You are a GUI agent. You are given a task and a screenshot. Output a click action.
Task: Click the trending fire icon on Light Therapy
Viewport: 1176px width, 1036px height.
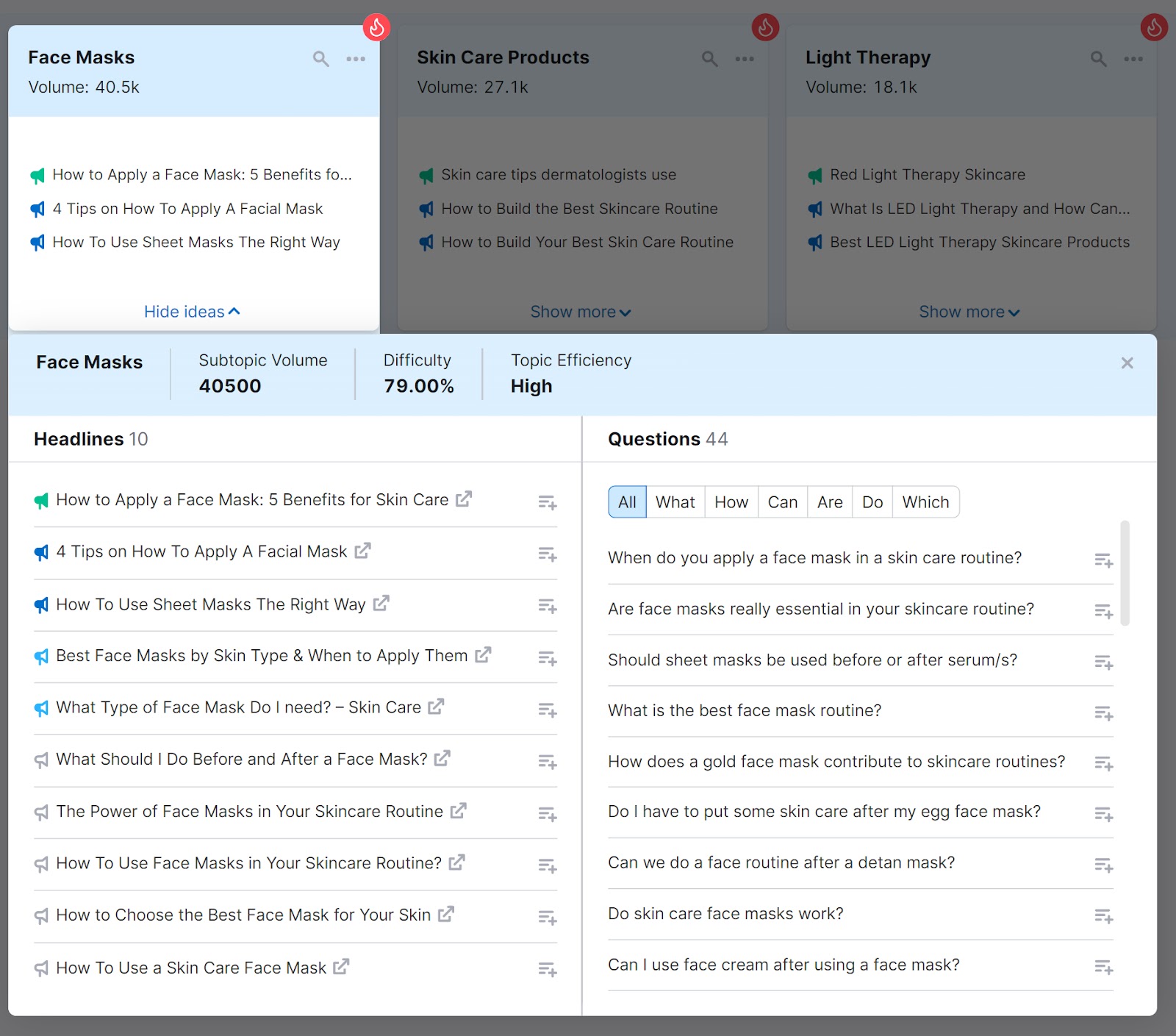tap(1153, 26)
